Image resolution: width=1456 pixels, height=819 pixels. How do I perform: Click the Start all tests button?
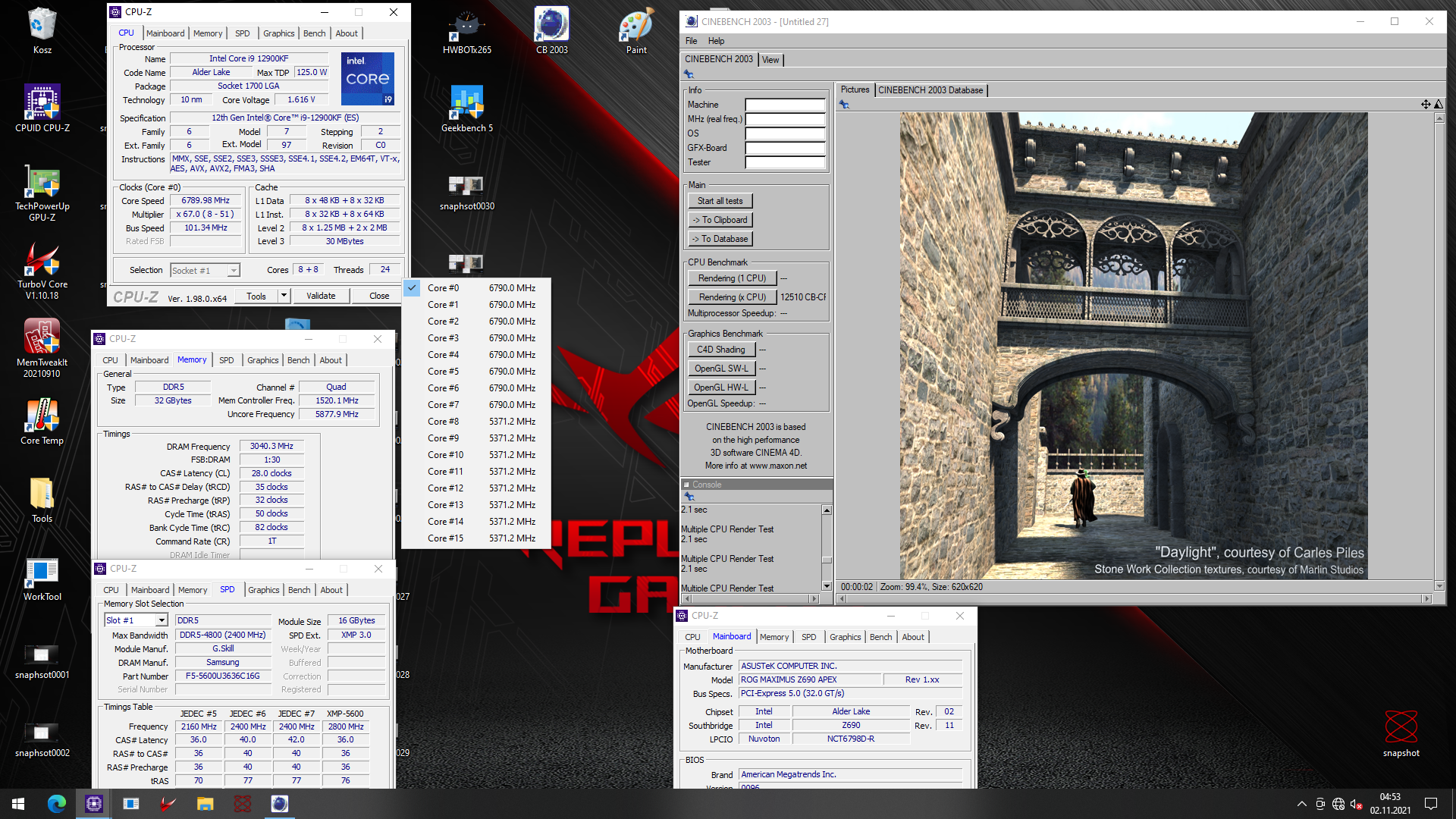[720, 201]
